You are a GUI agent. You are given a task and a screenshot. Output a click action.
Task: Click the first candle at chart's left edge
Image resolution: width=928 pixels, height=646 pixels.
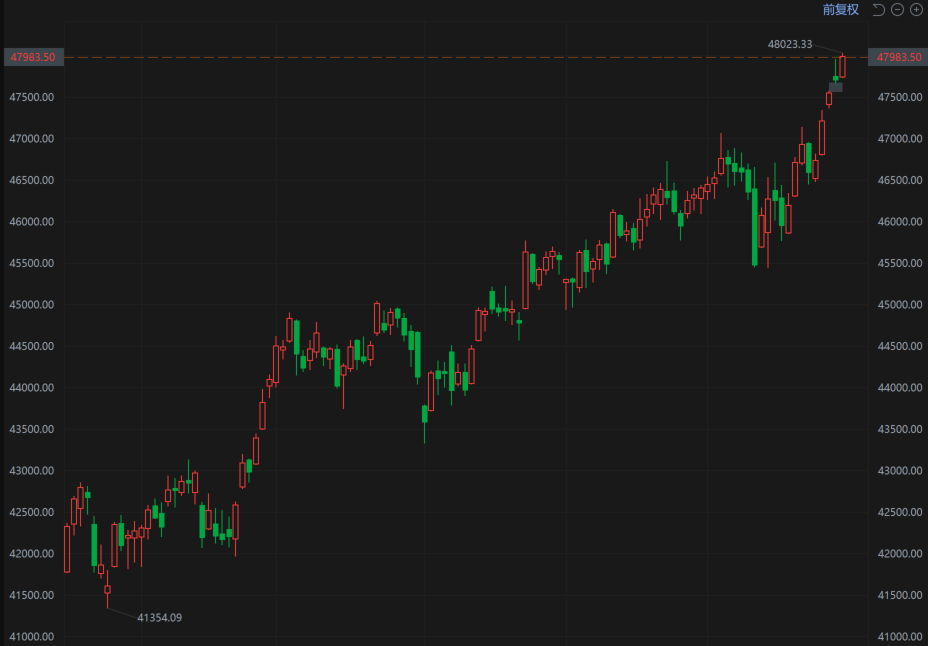point(67,548)
